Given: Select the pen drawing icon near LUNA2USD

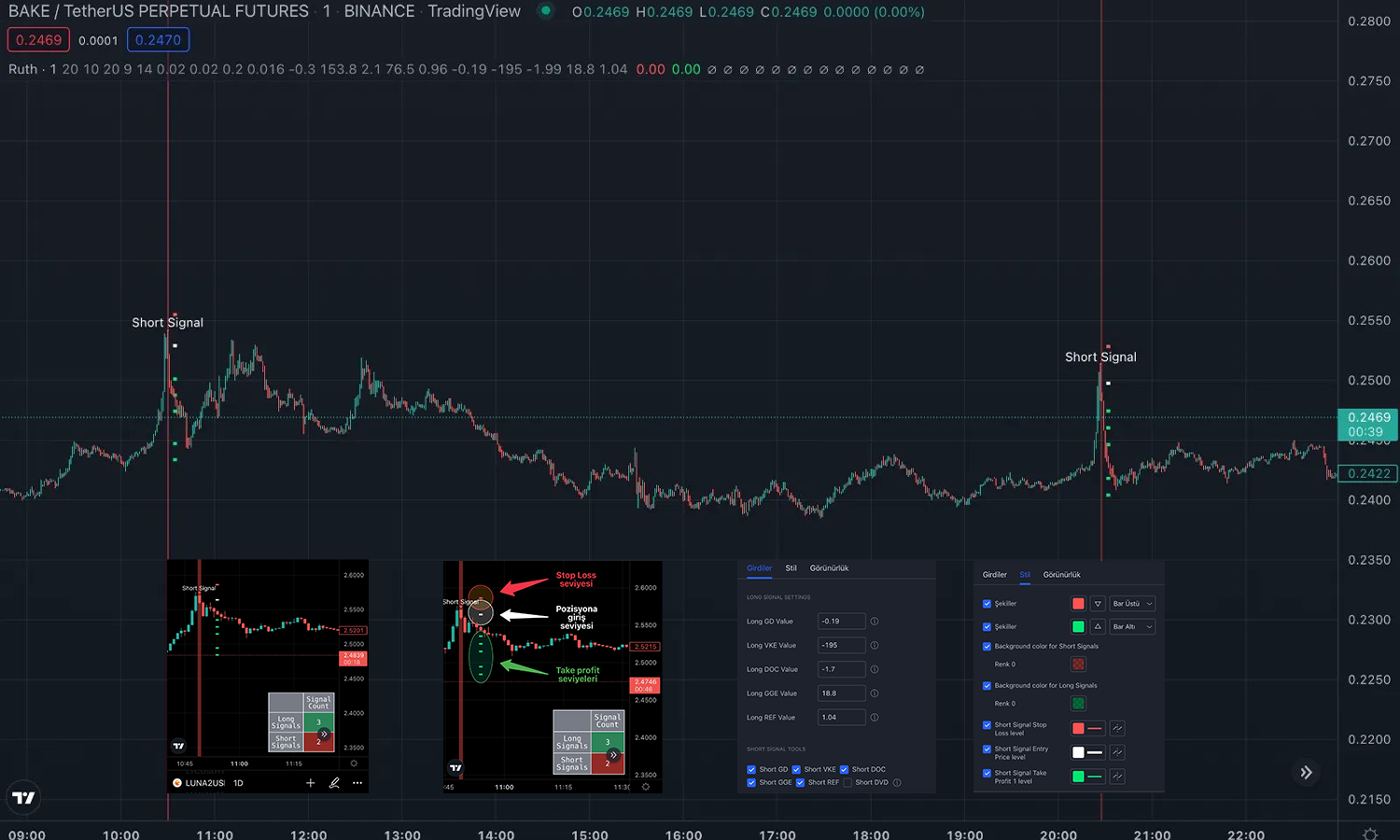Looking at the screenshot, I should coord(334,783).
